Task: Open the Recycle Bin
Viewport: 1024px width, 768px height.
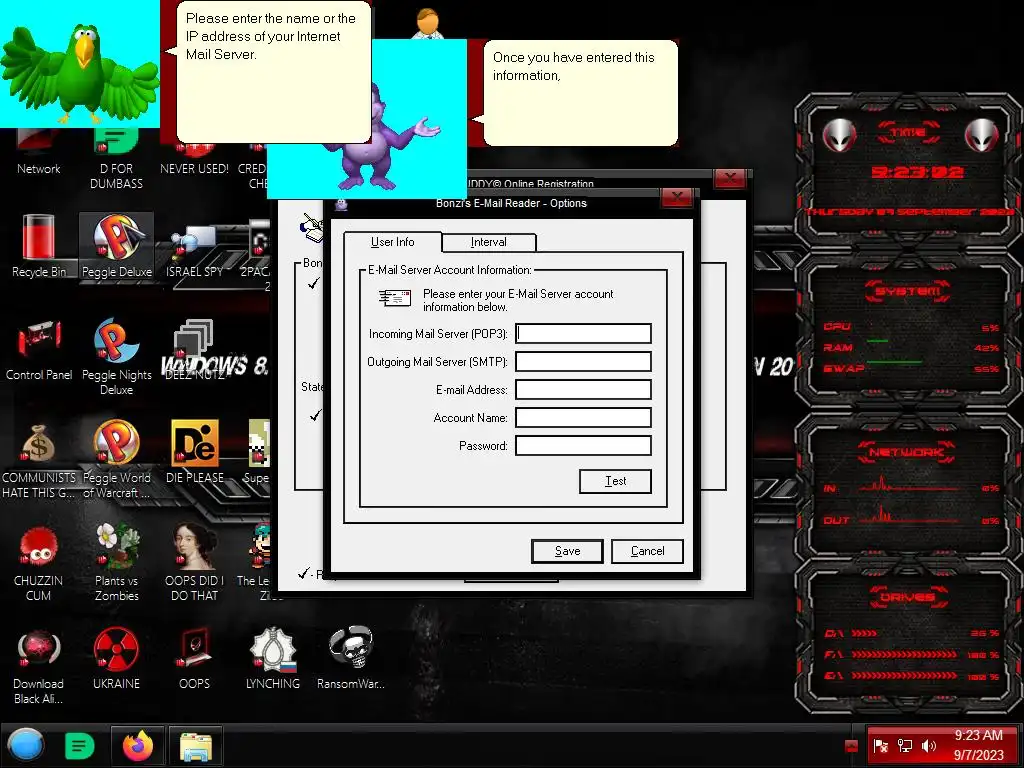Action: pyautogui.click(x=39, y=246)
